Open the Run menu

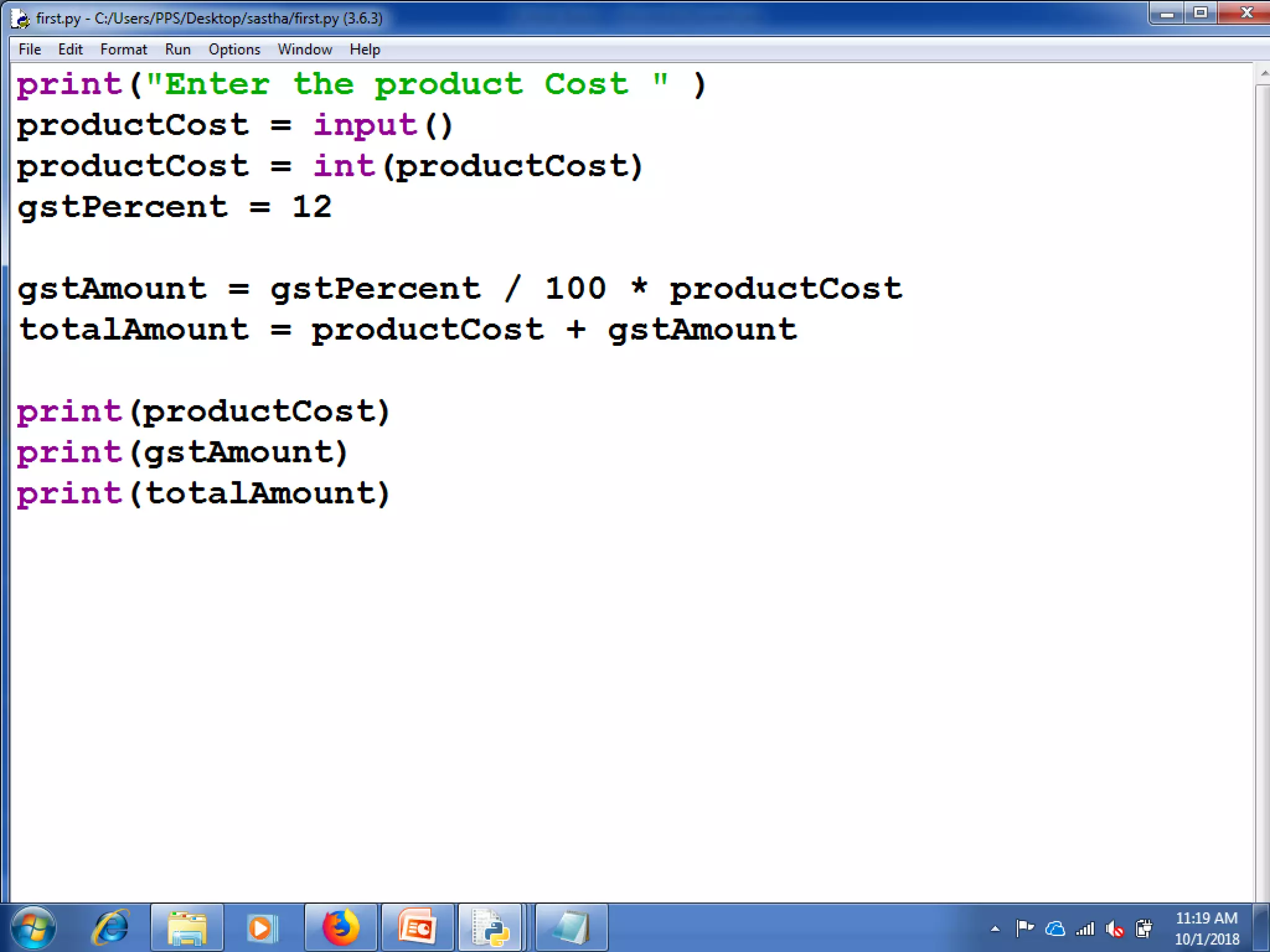(177, 50)
